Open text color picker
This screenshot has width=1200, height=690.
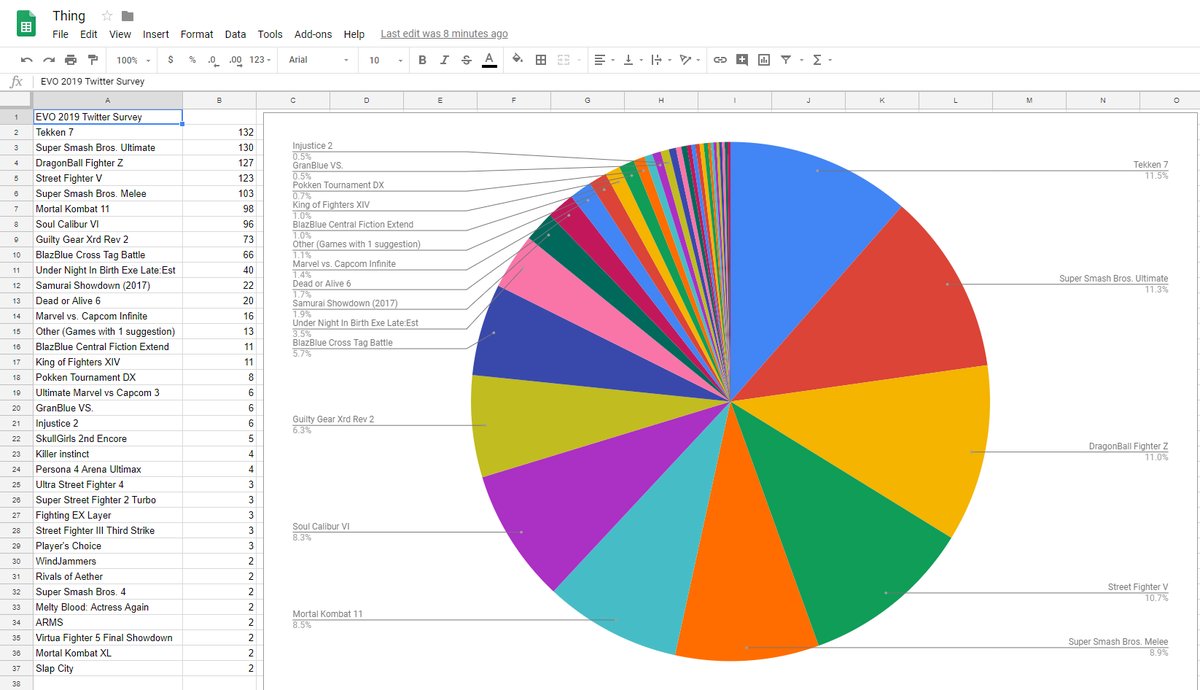489,60
